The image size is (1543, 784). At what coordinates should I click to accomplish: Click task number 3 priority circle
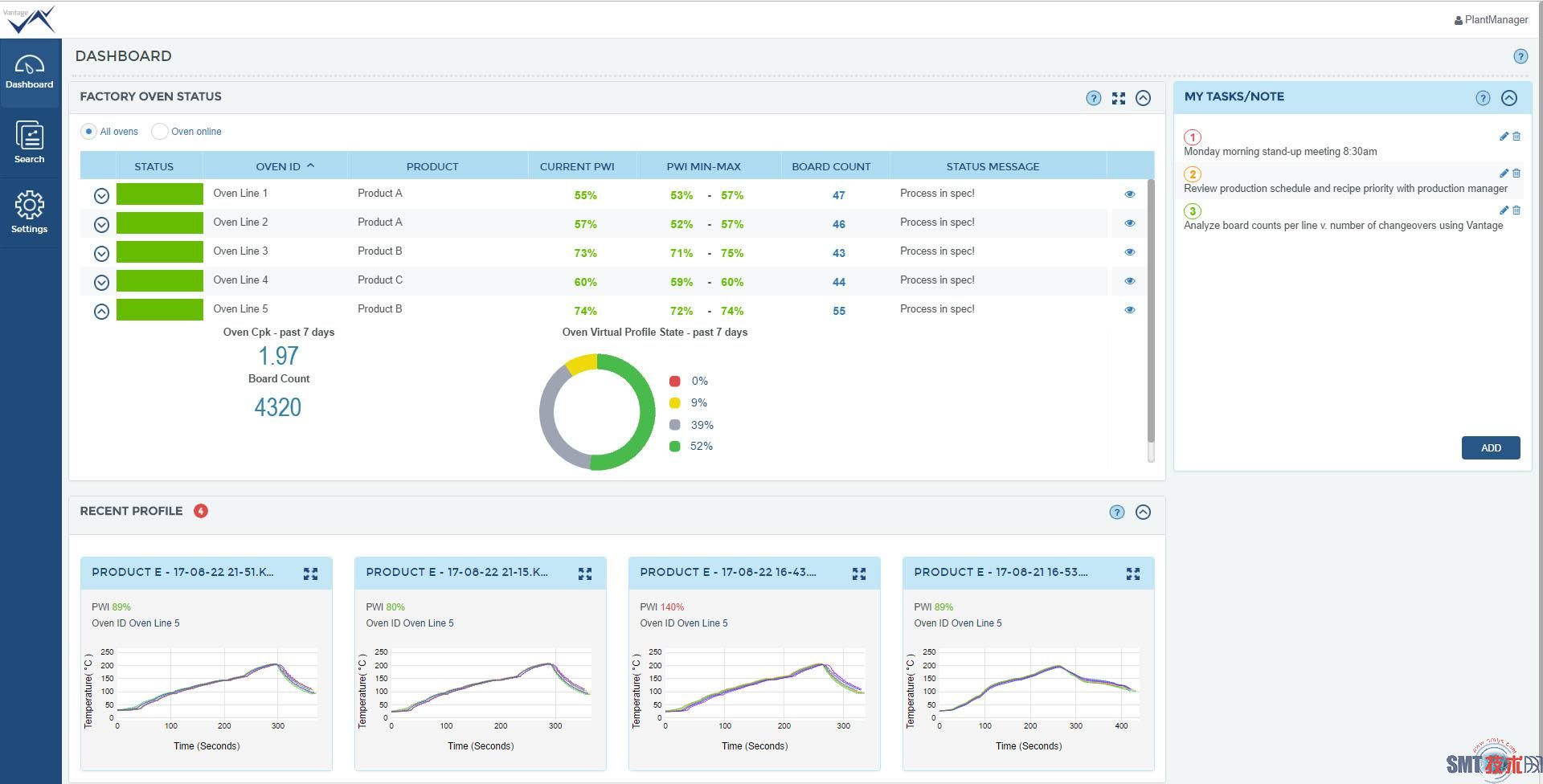(1193, 211)
